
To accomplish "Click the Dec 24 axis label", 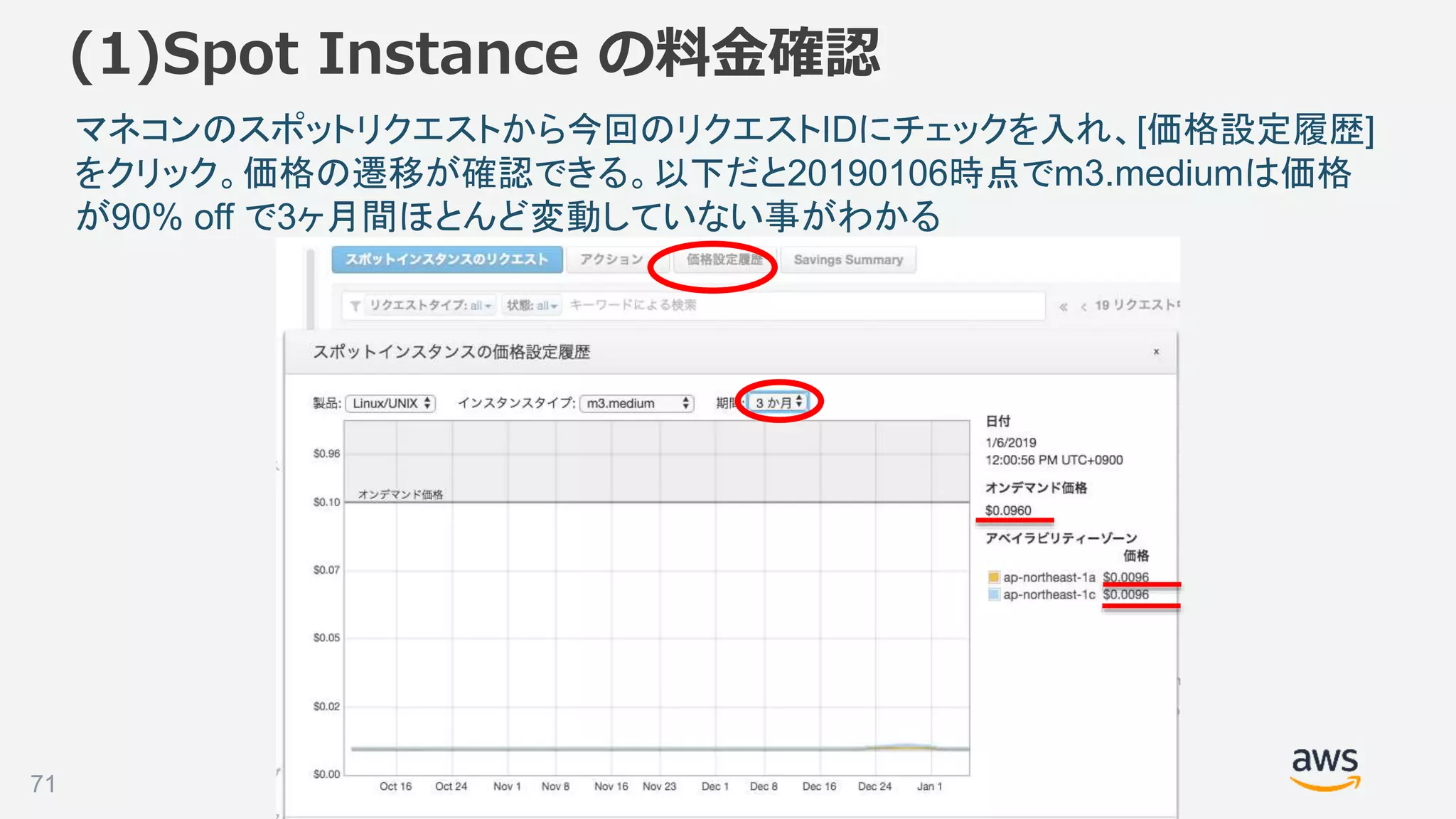I will pyautogui.click(x=874, y=786).
